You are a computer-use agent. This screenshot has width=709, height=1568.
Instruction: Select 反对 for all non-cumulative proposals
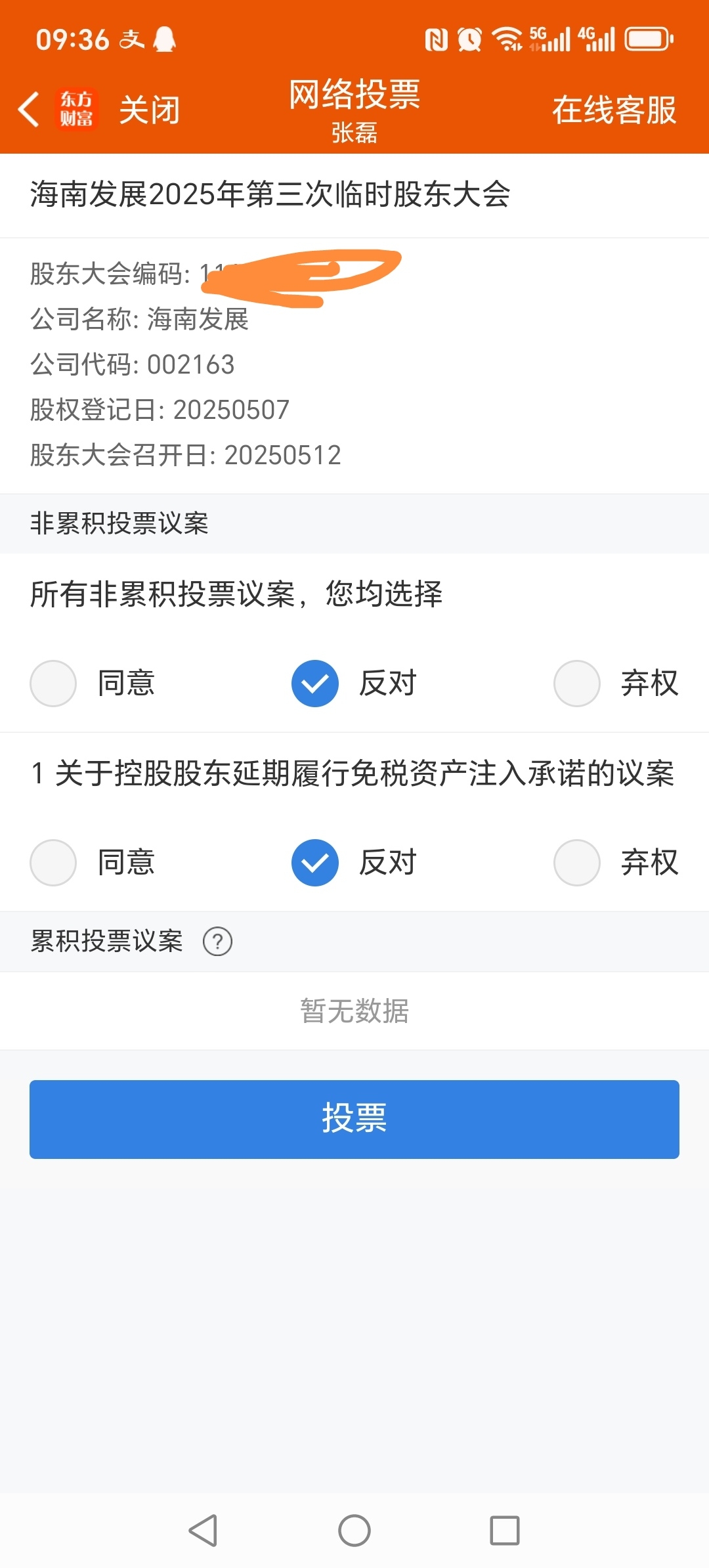(315, 684)
